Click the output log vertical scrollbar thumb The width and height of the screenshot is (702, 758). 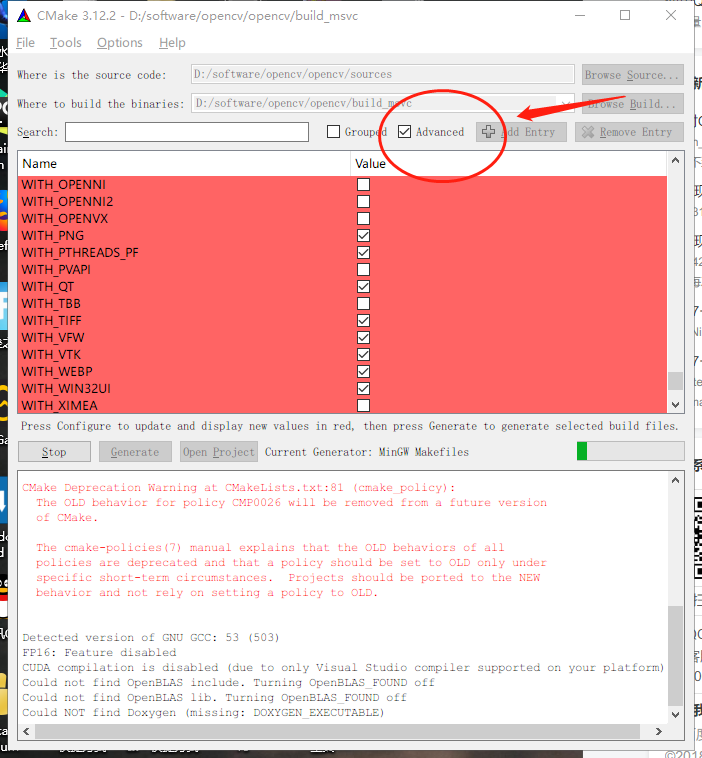pos(675,656)
